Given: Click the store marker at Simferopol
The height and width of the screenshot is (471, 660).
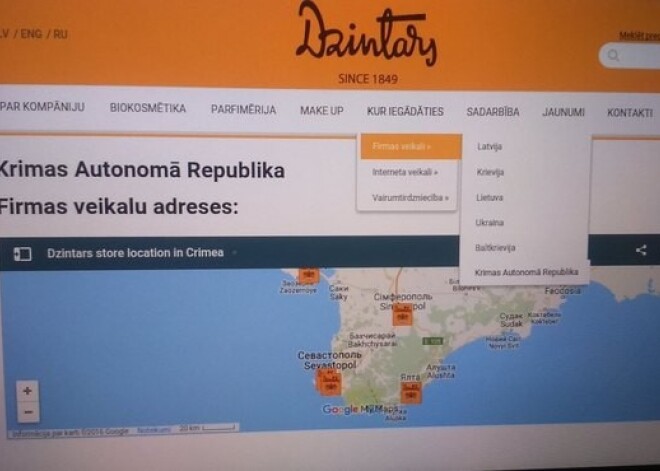Looking at the screenshot, I should [402, 314].
